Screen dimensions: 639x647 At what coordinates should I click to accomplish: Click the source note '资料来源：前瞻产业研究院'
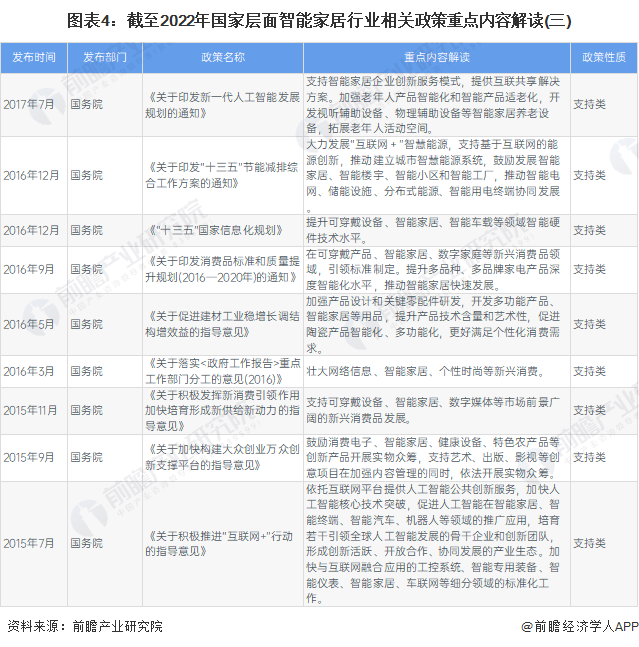point(85,626)
